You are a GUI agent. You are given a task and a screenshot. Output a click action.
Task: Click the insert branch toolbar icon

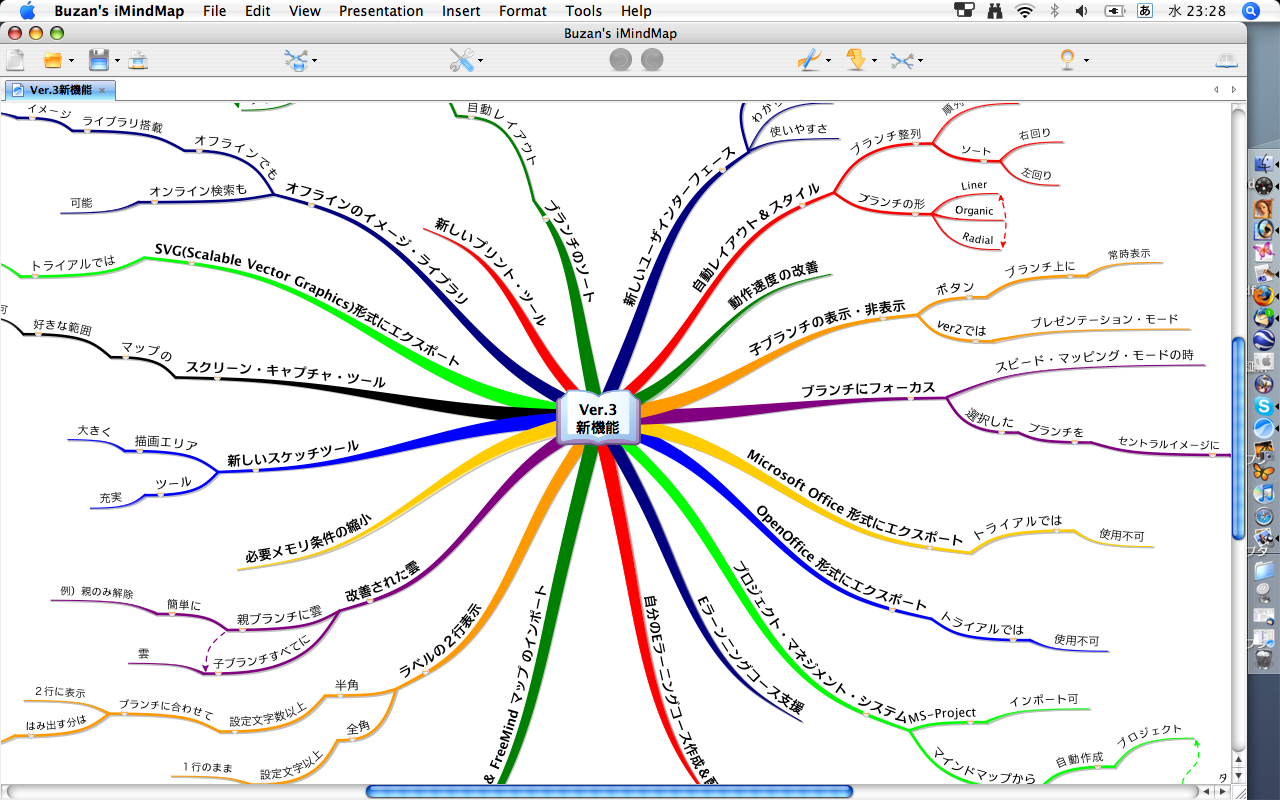coord(297,60)
